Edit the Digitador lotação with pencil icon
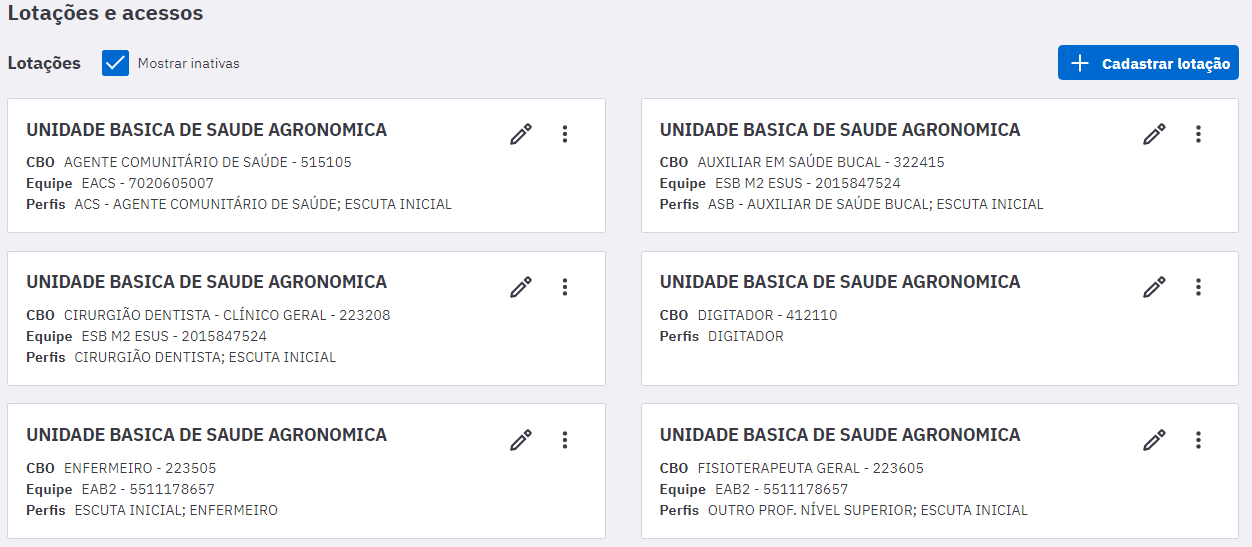Viewport: 1252px width, 547px height. coord(1155,287)
